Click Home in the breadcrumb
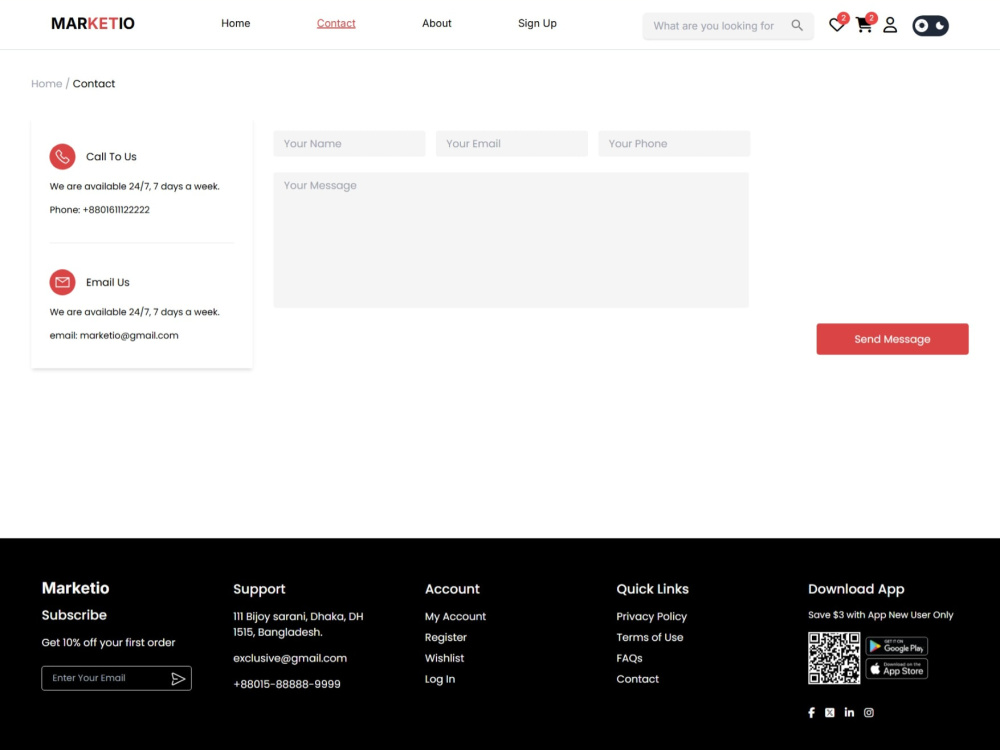 [47, 84]
